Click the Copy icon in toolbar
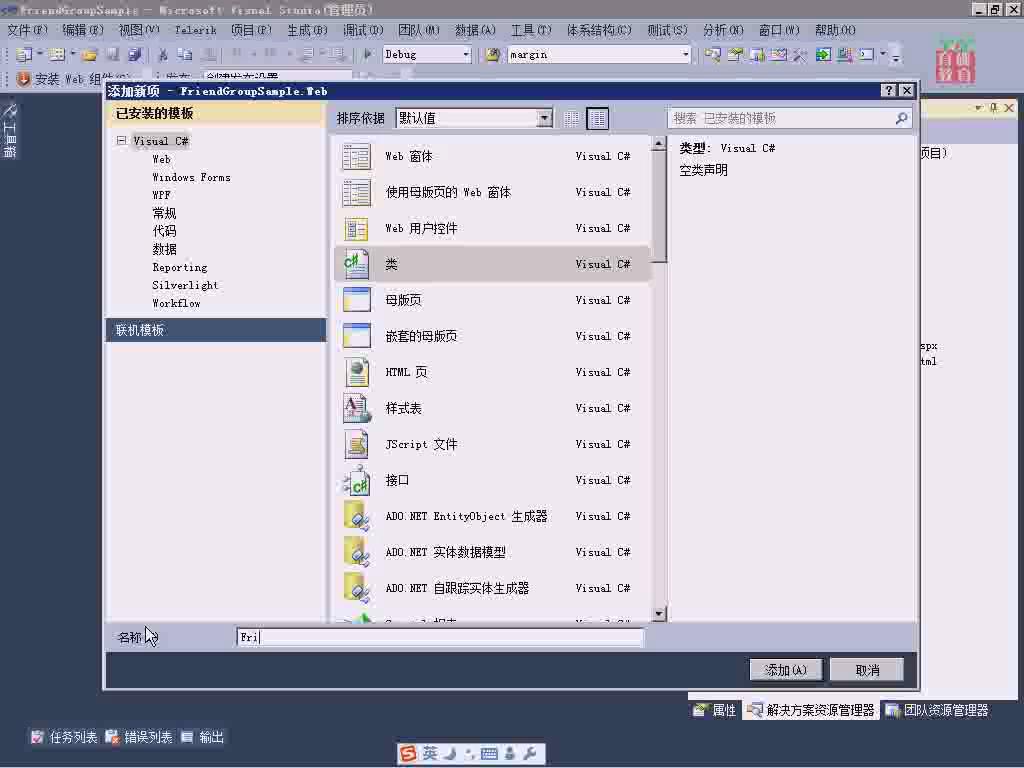 185,55
